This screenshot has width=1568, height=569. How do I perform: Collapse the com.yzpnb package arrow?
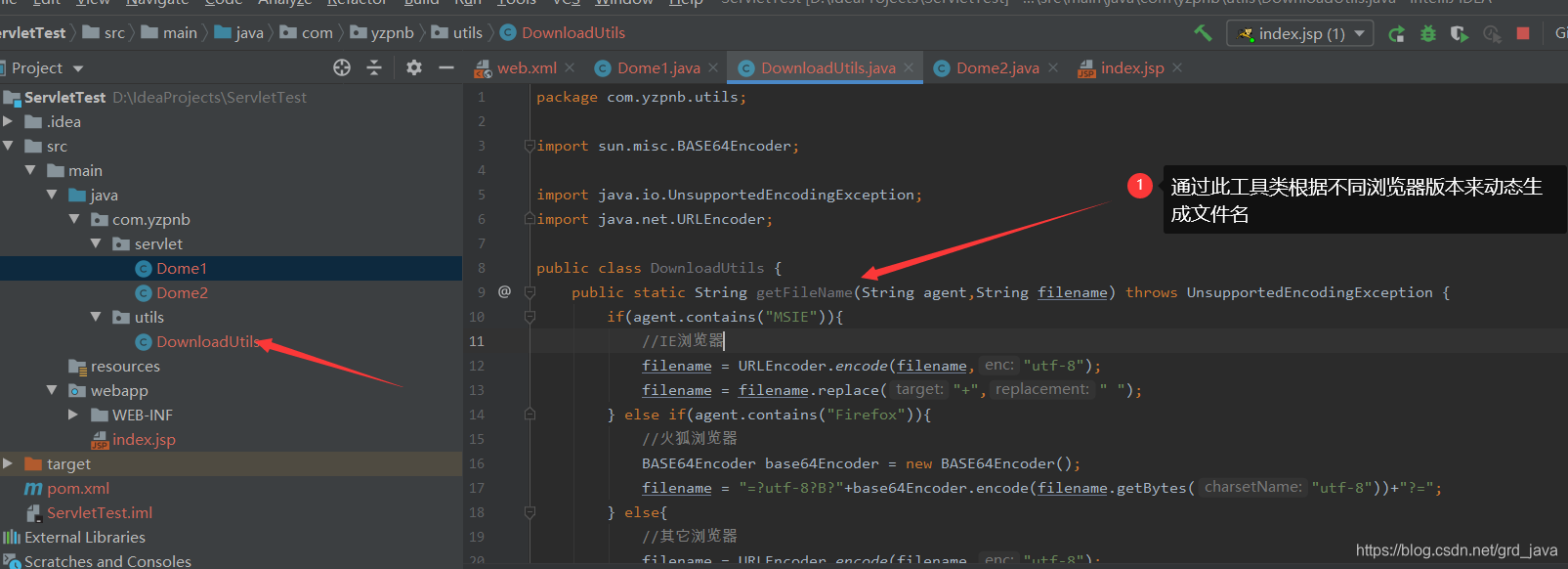click(x=73, y=219)
